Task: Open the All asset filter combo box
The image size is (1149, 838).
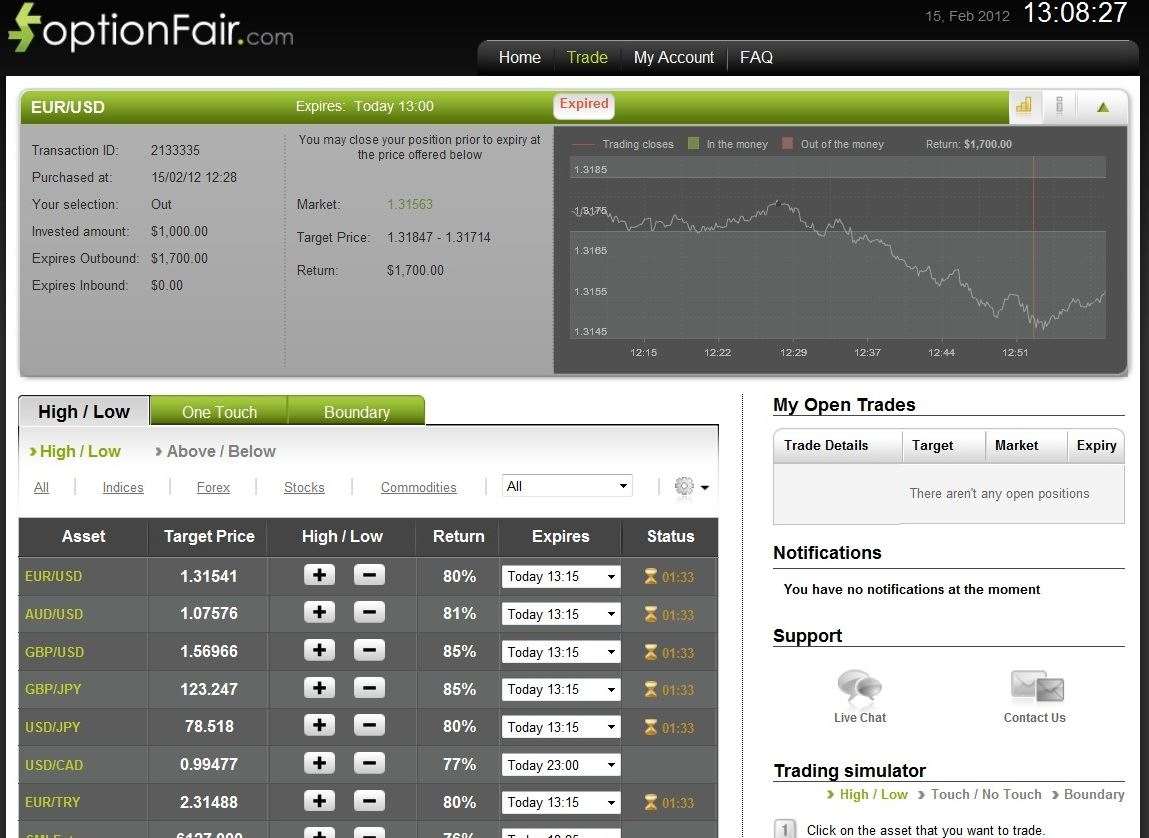Action: click(566, 485)
